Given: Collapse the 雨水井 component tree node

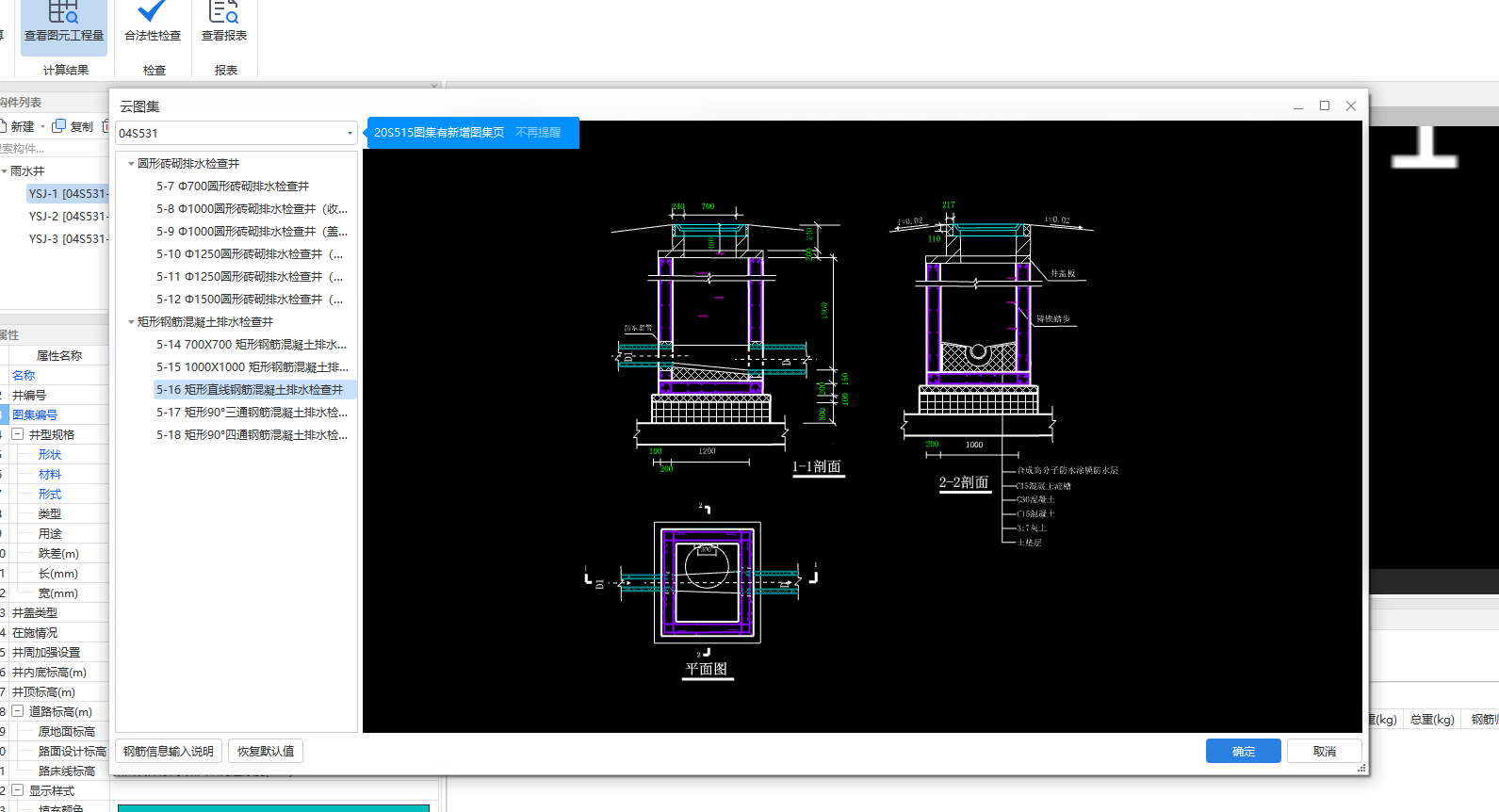Looking at the screenshot, I should (x=4, y=171).
